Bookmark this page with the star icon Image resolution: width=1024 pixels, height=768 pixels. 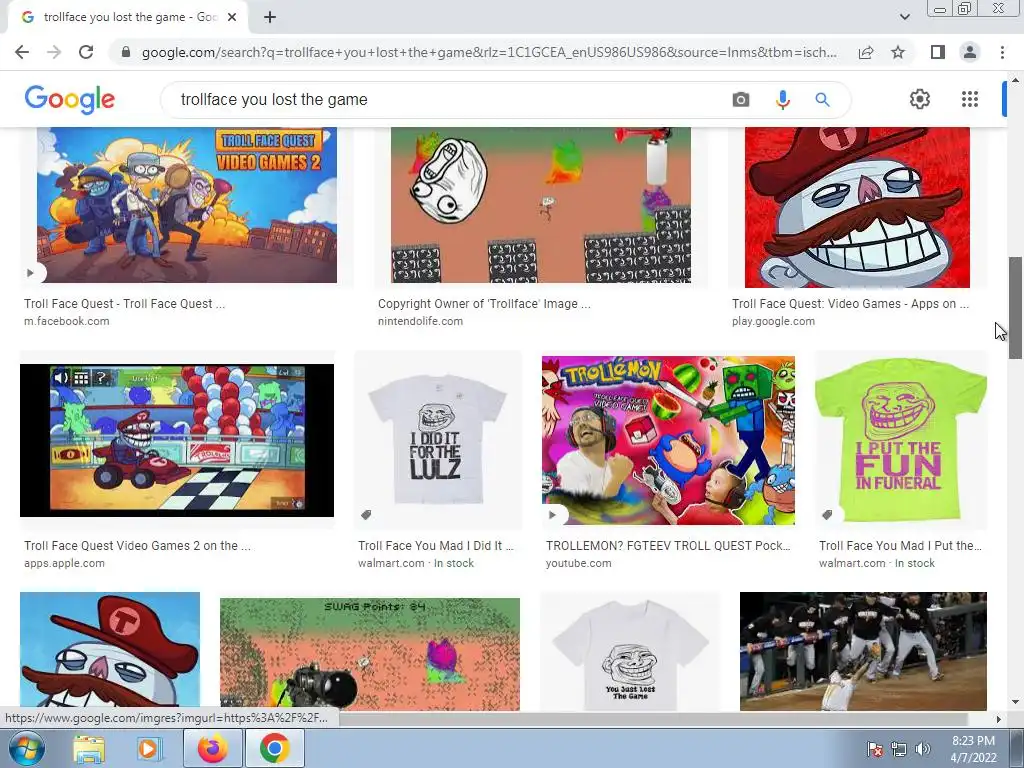[x=898, y=52]
